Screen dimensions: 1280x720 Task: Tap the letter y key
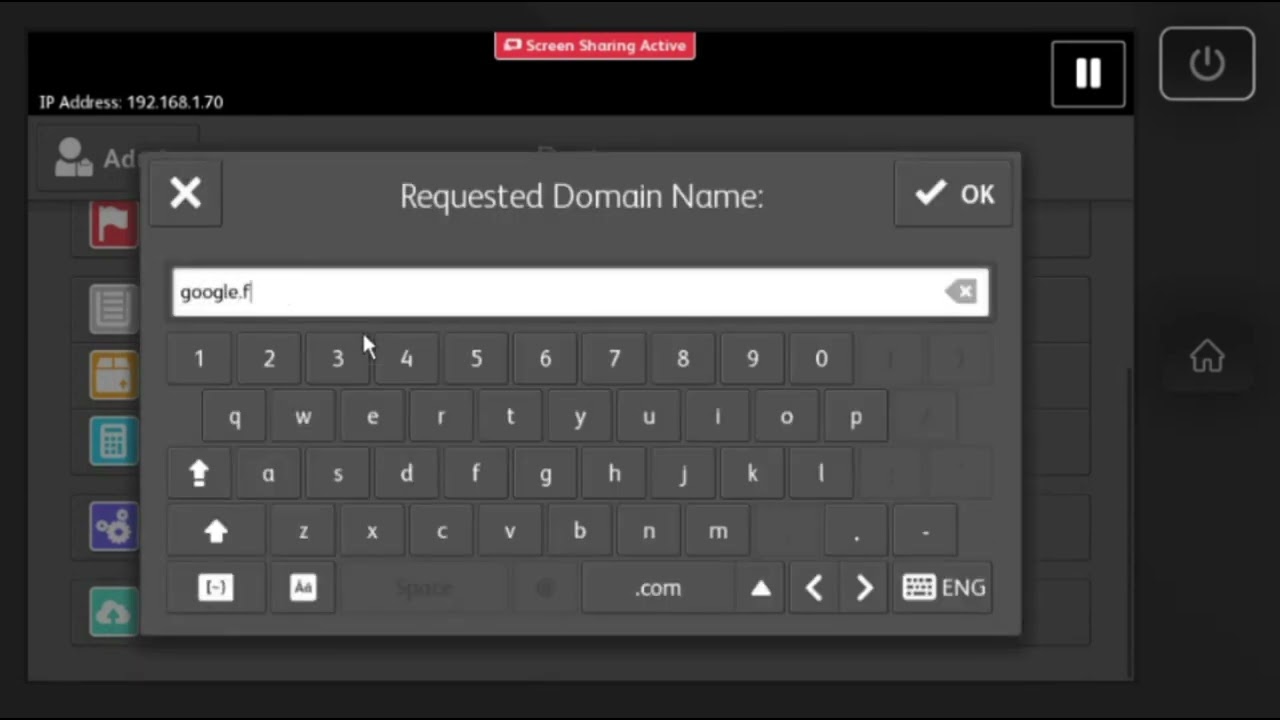[x=579, y=417]
